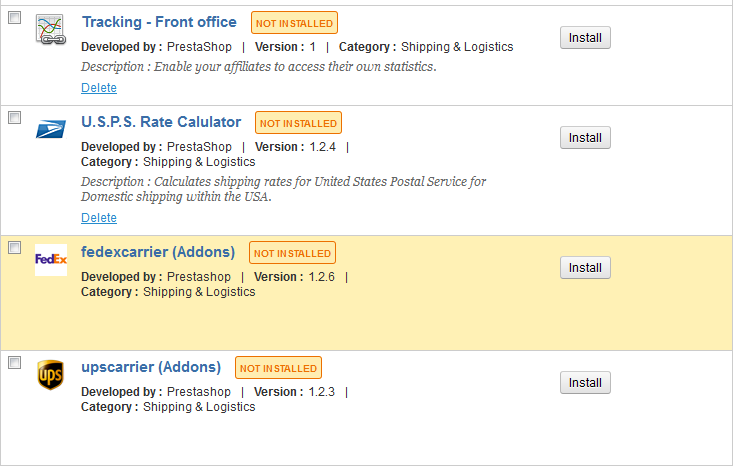
Task: Click the Tracking - Front office module icon
Action: [x=50, y=30]
